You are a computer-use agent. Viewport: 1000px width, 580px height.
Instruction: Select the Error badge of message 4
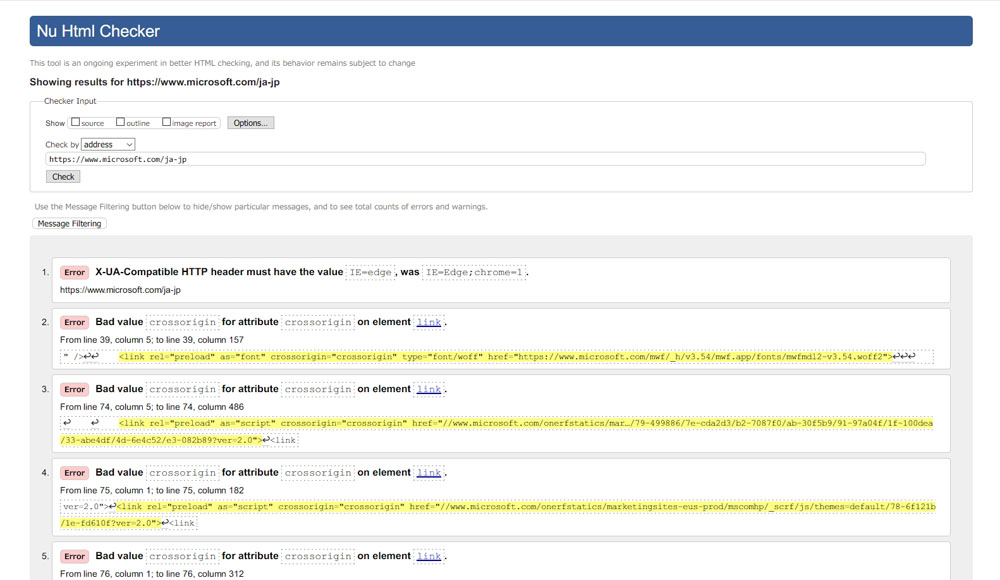[75, 473]
